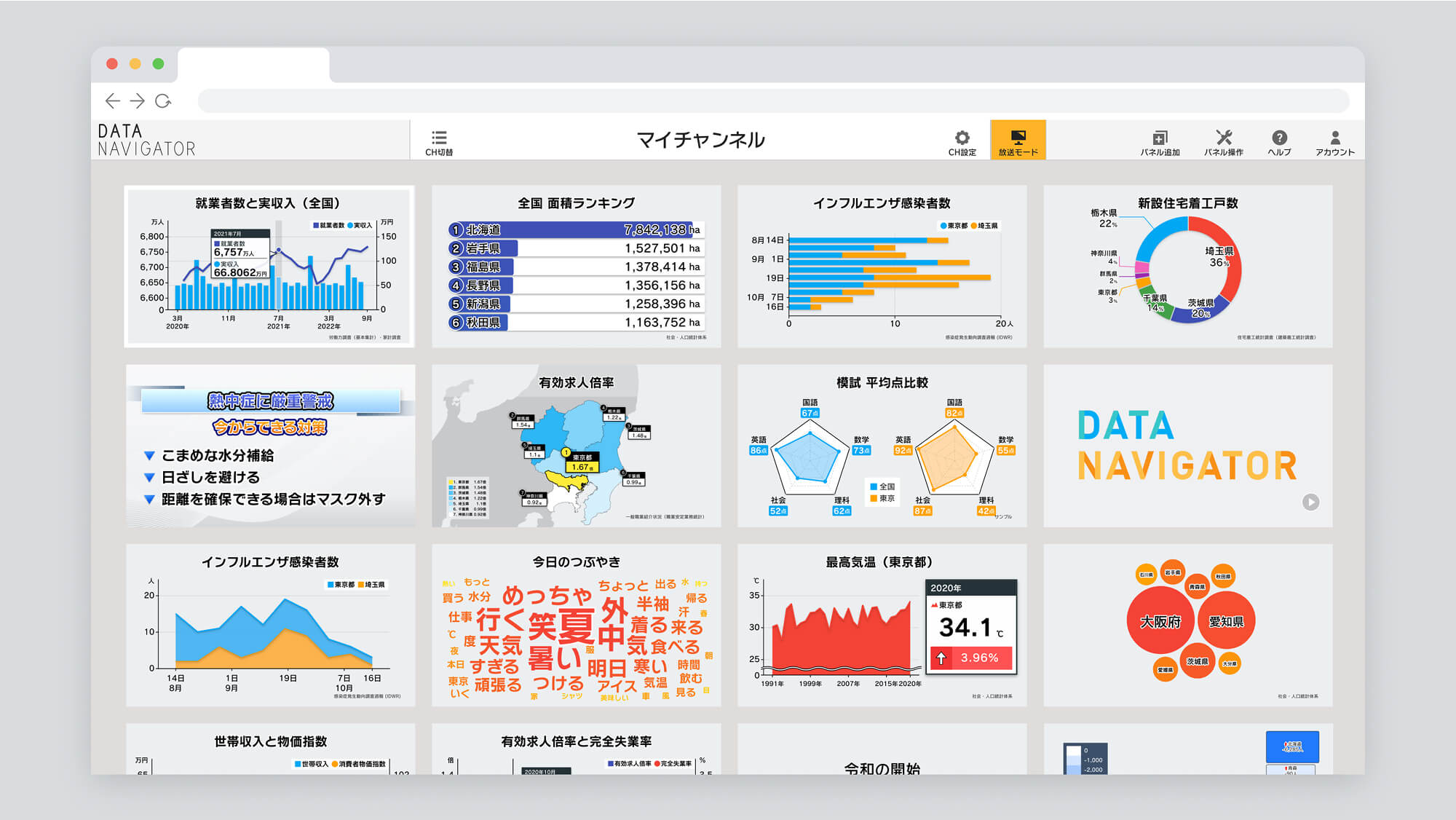Screen dimensions: 1456x820
Task: Open the アカウント account icon
Action: point(1334,142)
